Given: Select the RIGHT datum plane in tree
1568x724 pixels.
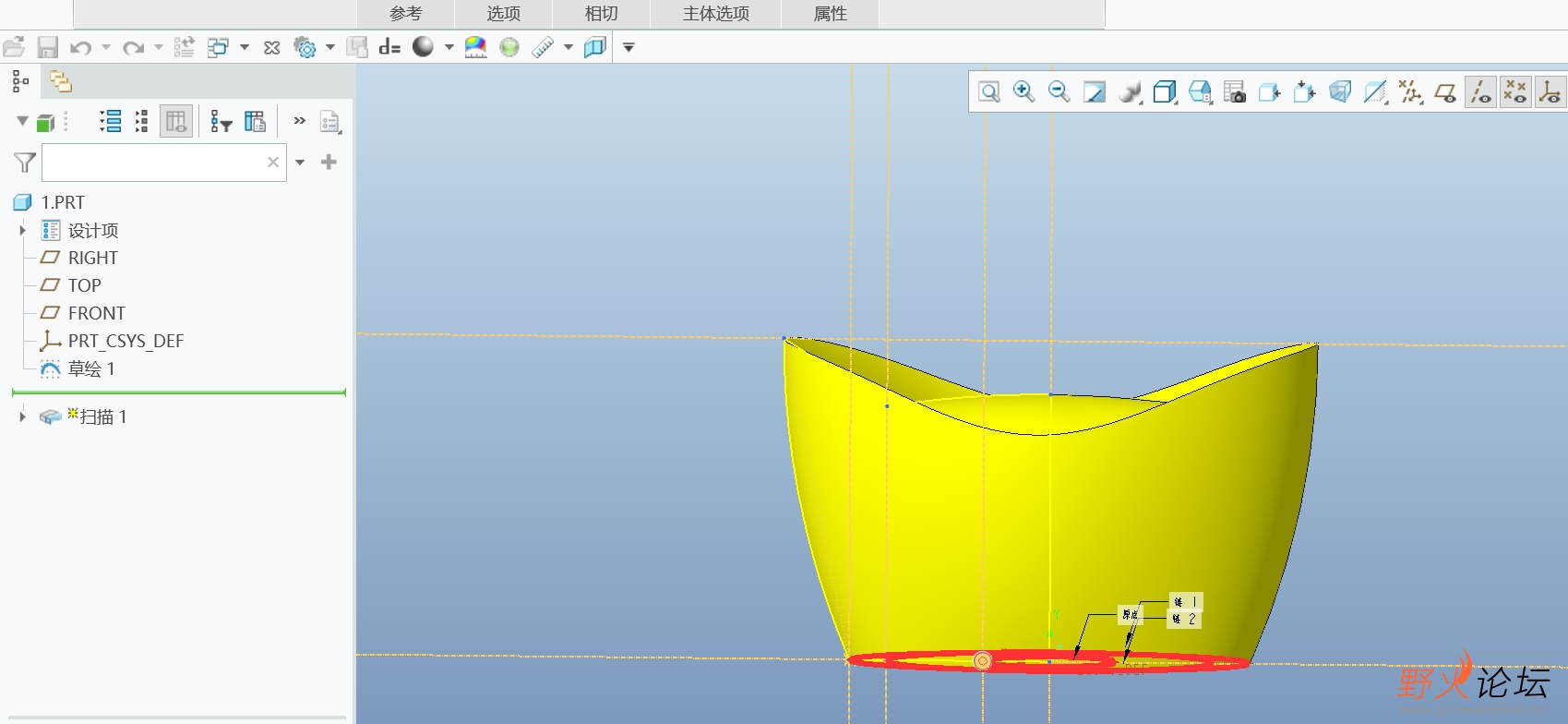Looking at the screenshot, I should pyautogui.click(x=79, y=258).
